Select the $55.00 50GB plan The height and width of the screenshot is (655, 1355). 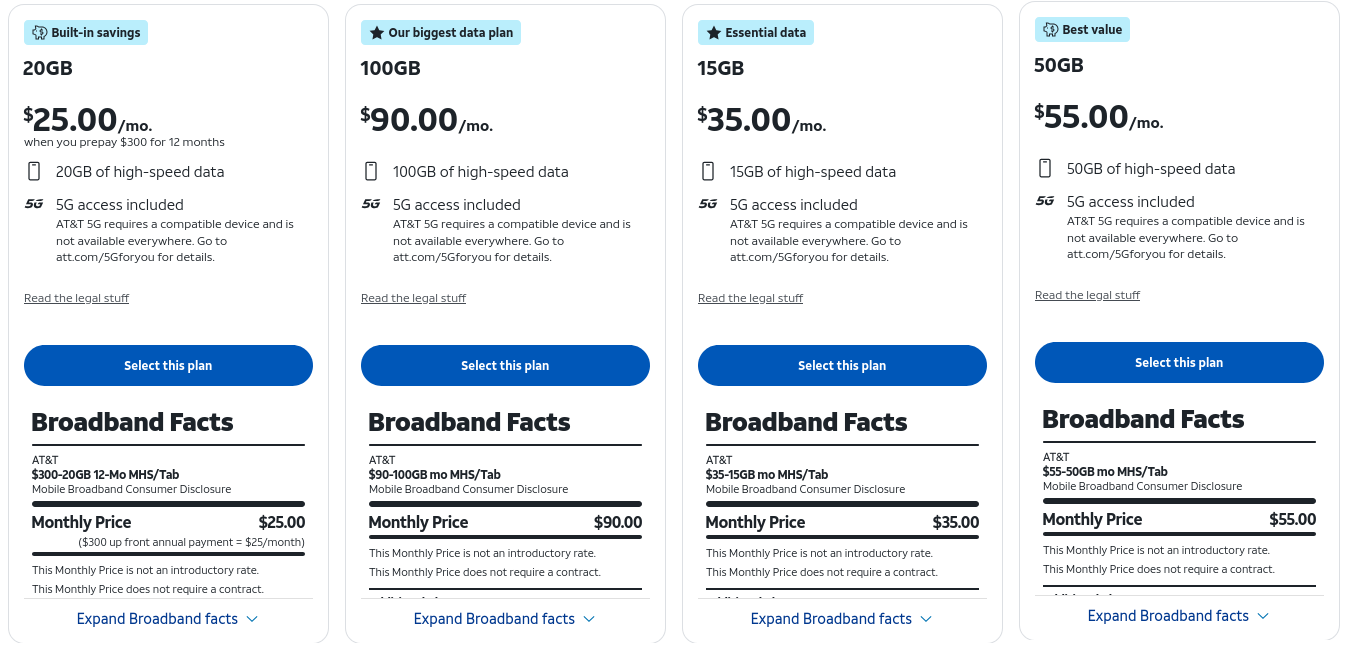pos(1179,363)
